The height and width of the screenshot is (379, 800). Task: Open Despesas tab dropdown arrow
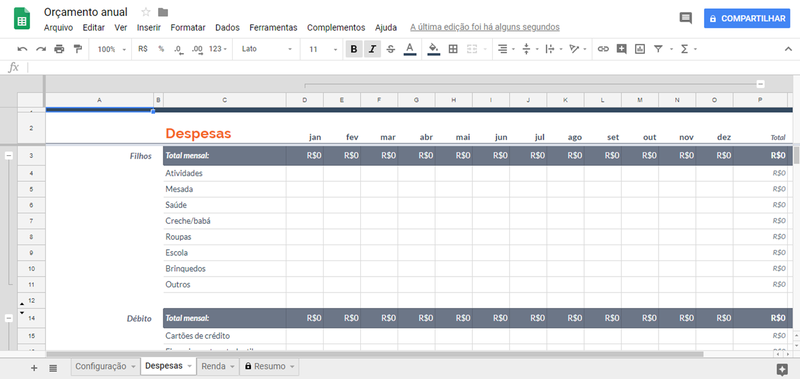tap(189, 366)
